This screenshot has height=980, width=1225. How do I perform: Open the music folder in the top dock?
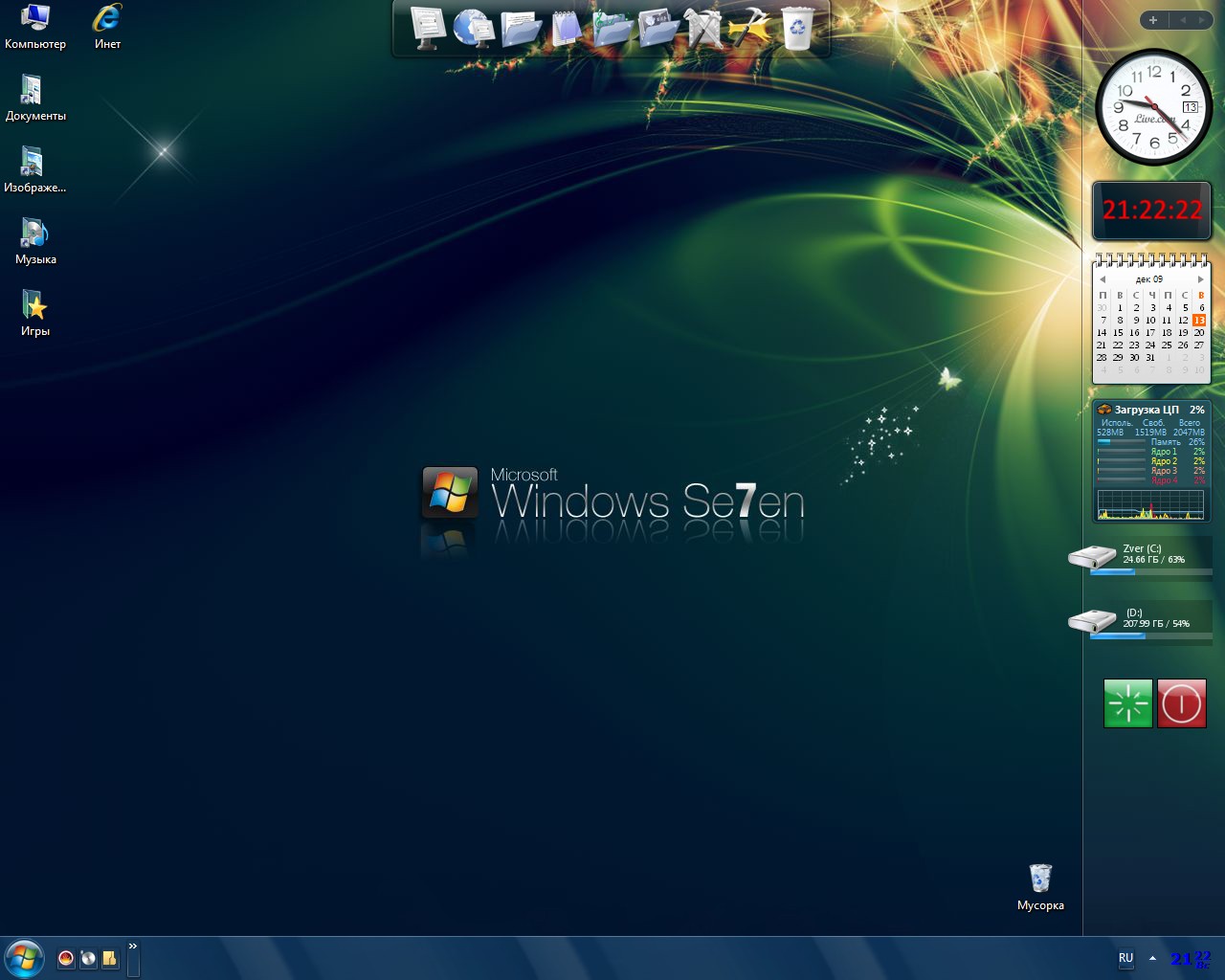[612, 28]
